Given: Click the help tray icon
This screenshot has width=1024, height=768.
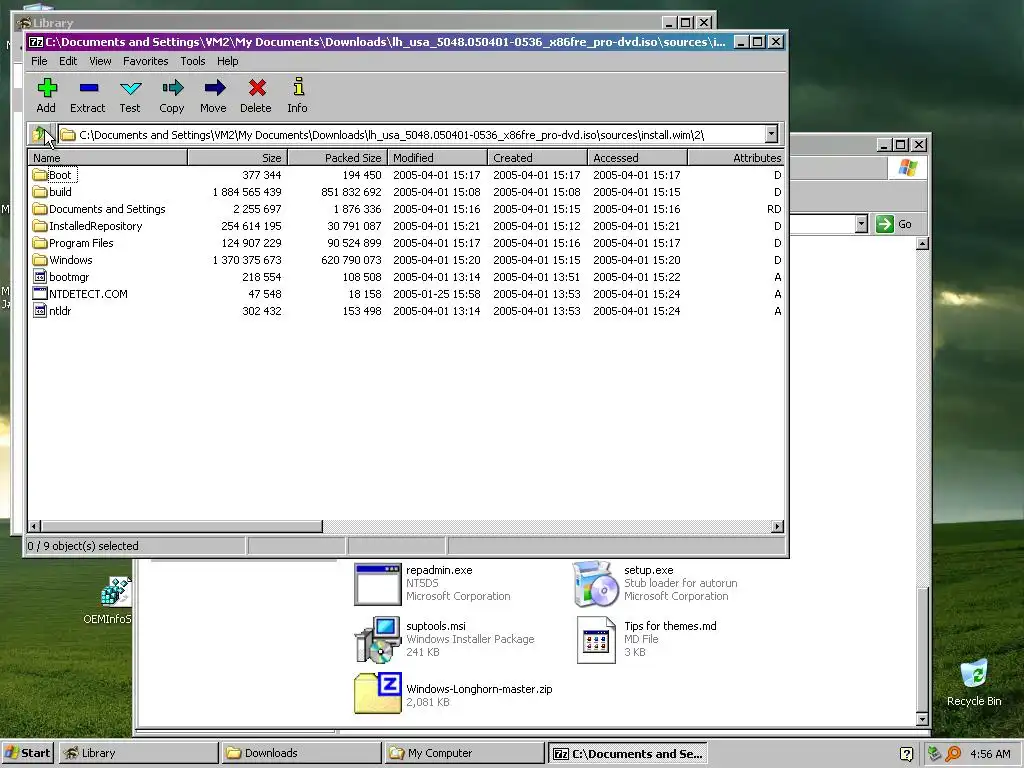Looking at the screenshot, I should tap(906, 754).
